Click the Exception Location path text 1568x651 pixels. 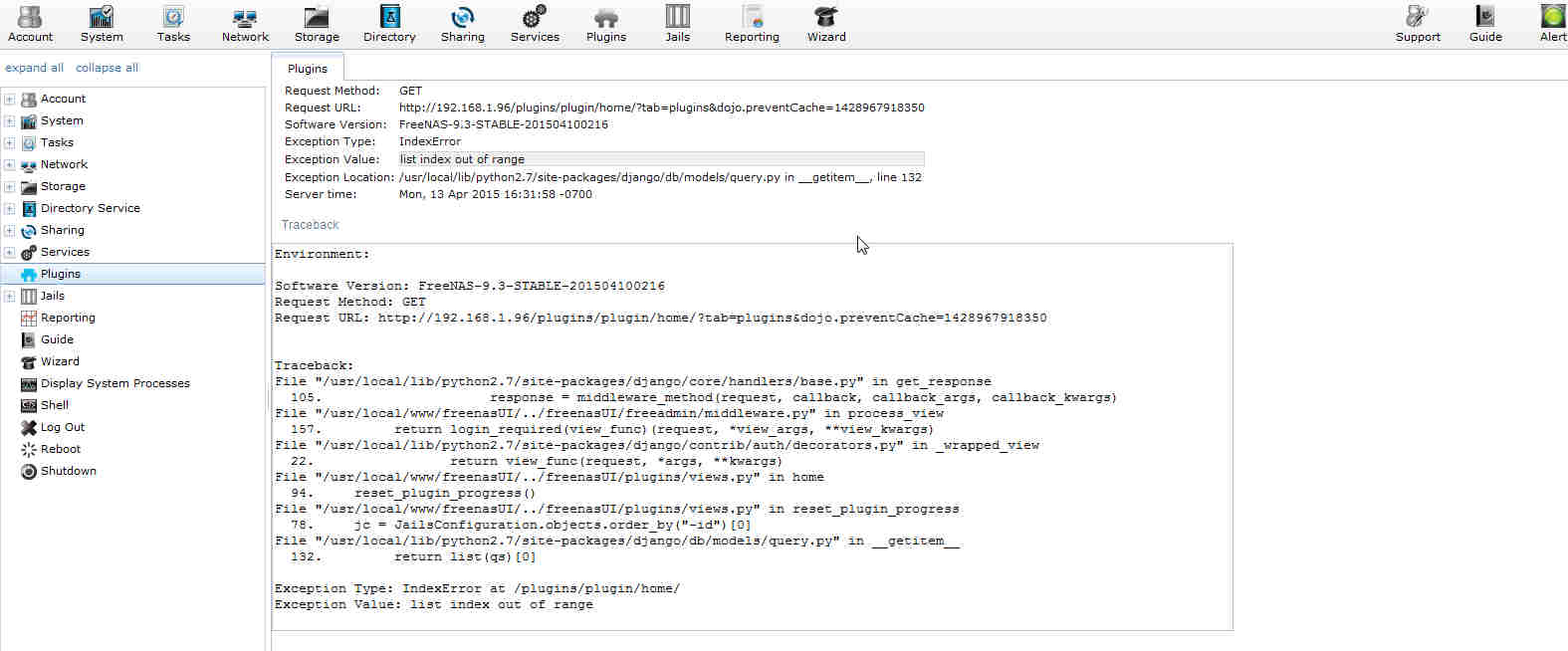tap(660, 177)
